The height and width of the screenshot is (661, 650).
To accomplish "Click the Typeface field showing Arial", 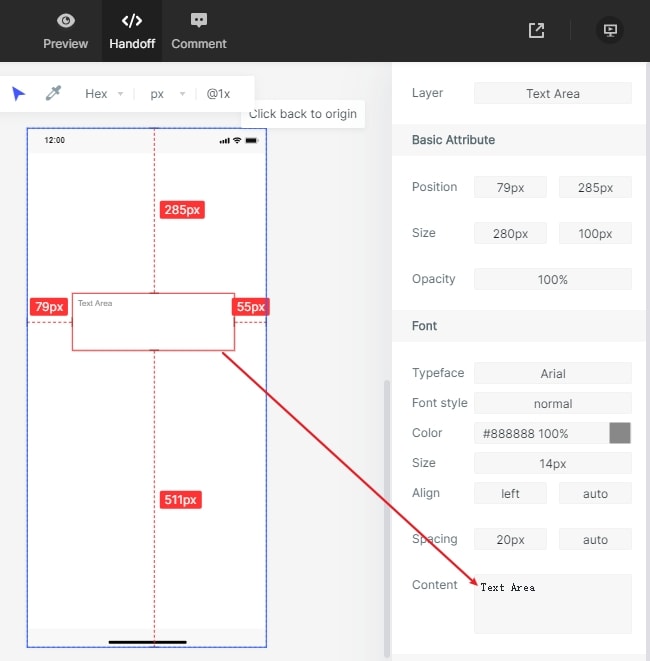I will 553,373.
